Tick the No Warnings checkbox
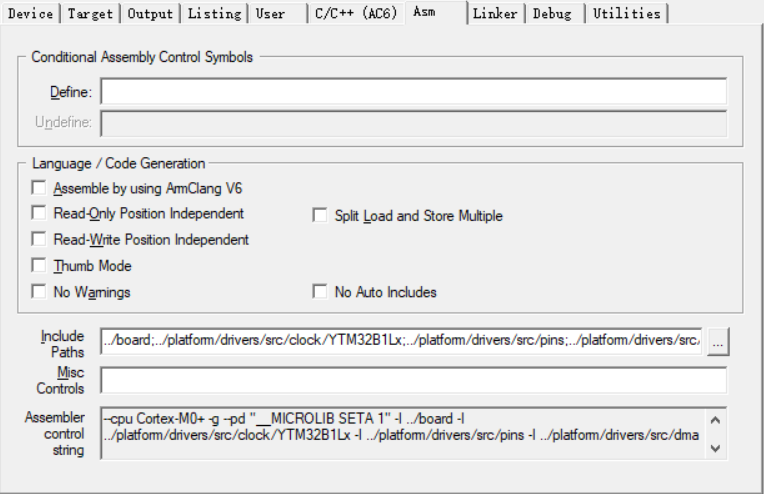The image size is (764, 494). 39,292
